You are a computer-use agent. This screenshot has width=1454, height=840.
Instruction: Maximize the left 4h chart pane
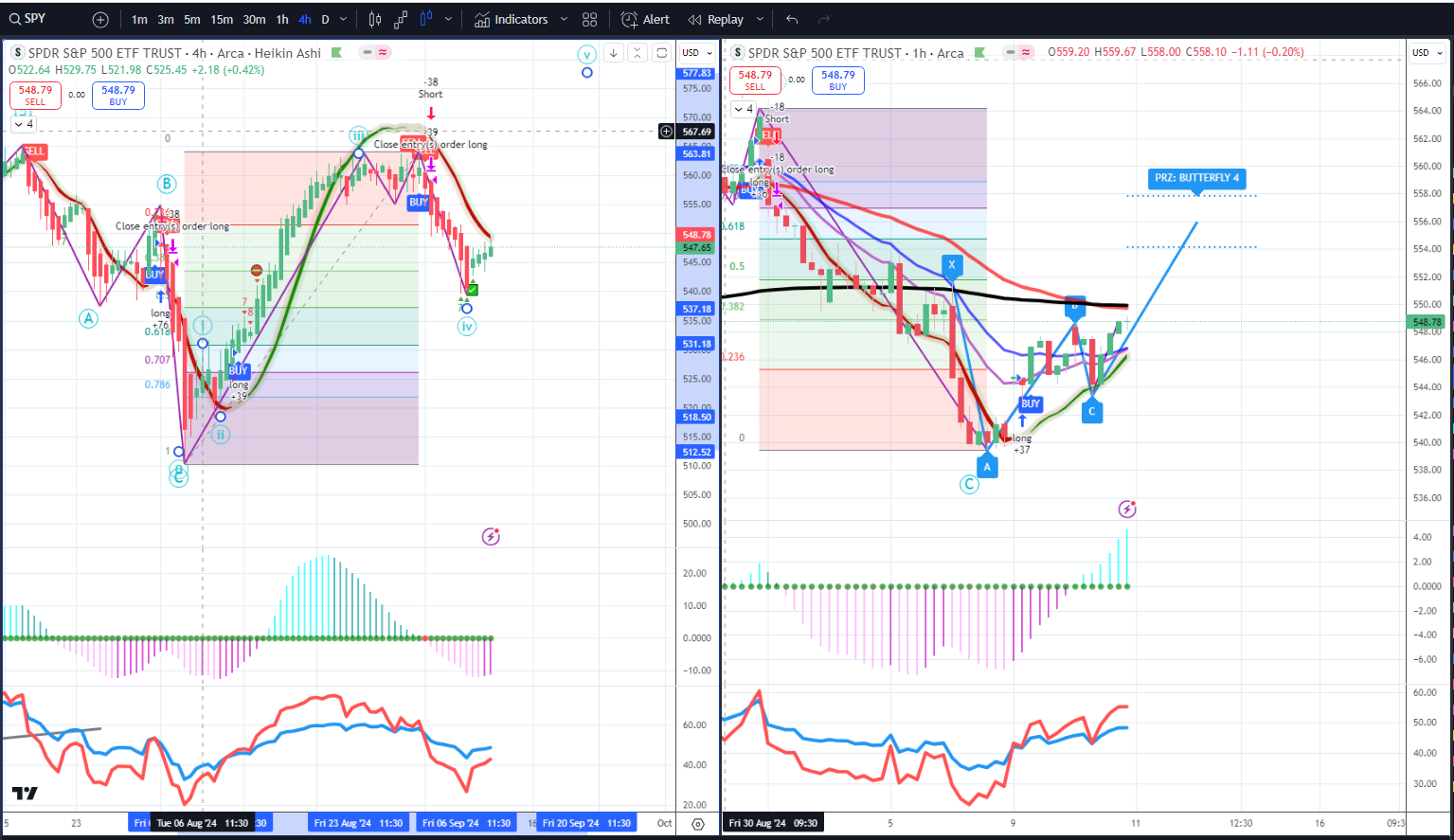(x=662, y=53)
